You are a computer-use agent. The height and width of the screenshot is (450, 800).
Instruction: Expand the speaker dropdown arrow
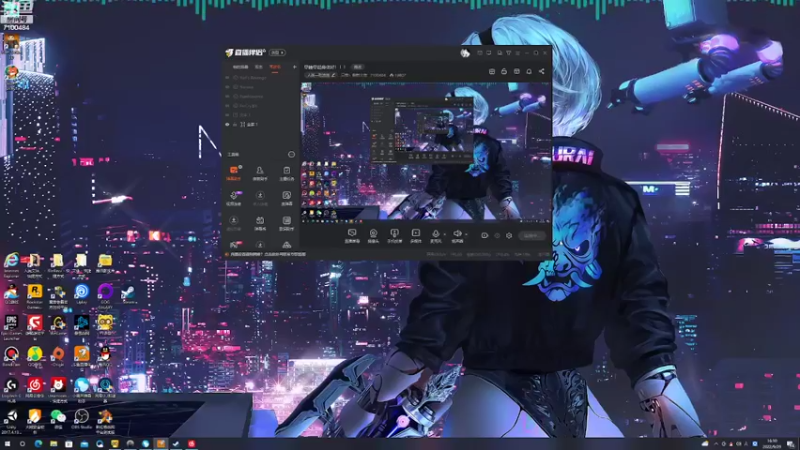[466, 234]
